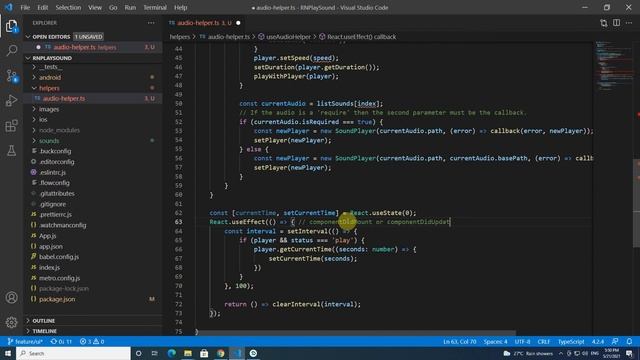Open the Accounts menu icon
Image resolution: width=640 pixels, height=360 pixels.
[x=11, y=298]
